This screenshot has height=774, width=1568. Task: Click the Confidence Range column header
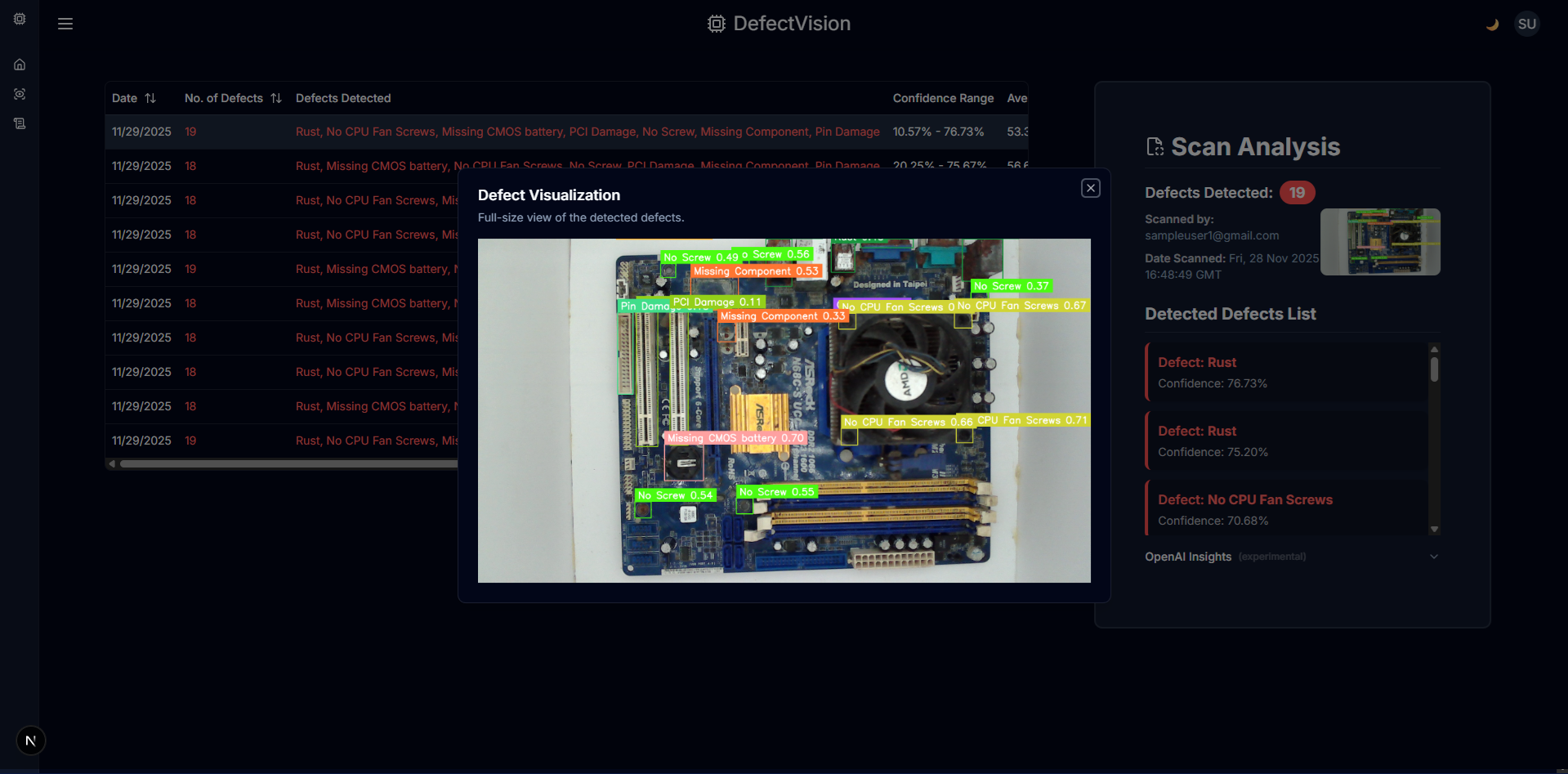[x=943, y=98]
